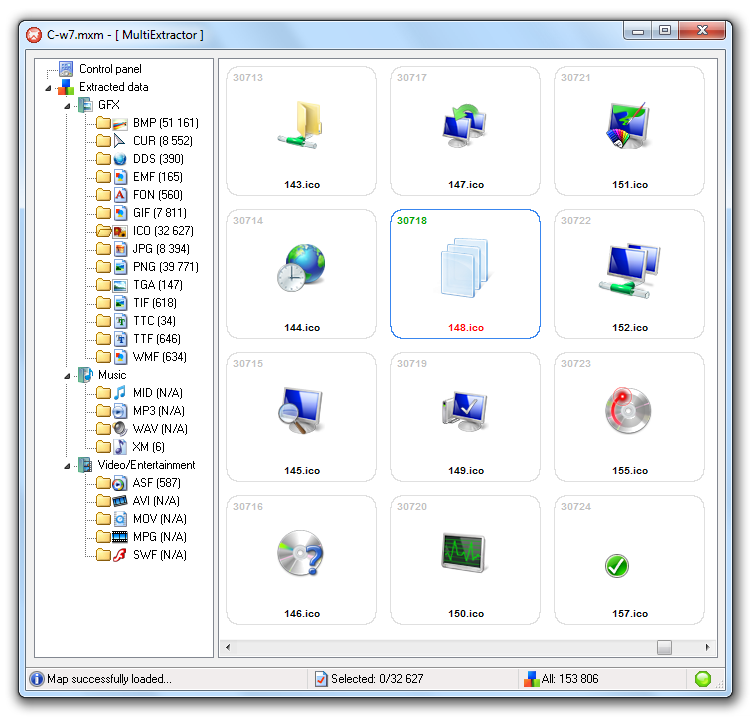Select the 155.ico red disc thumbnail
Viewport: 753px width, 723px height.
point(629,412)
